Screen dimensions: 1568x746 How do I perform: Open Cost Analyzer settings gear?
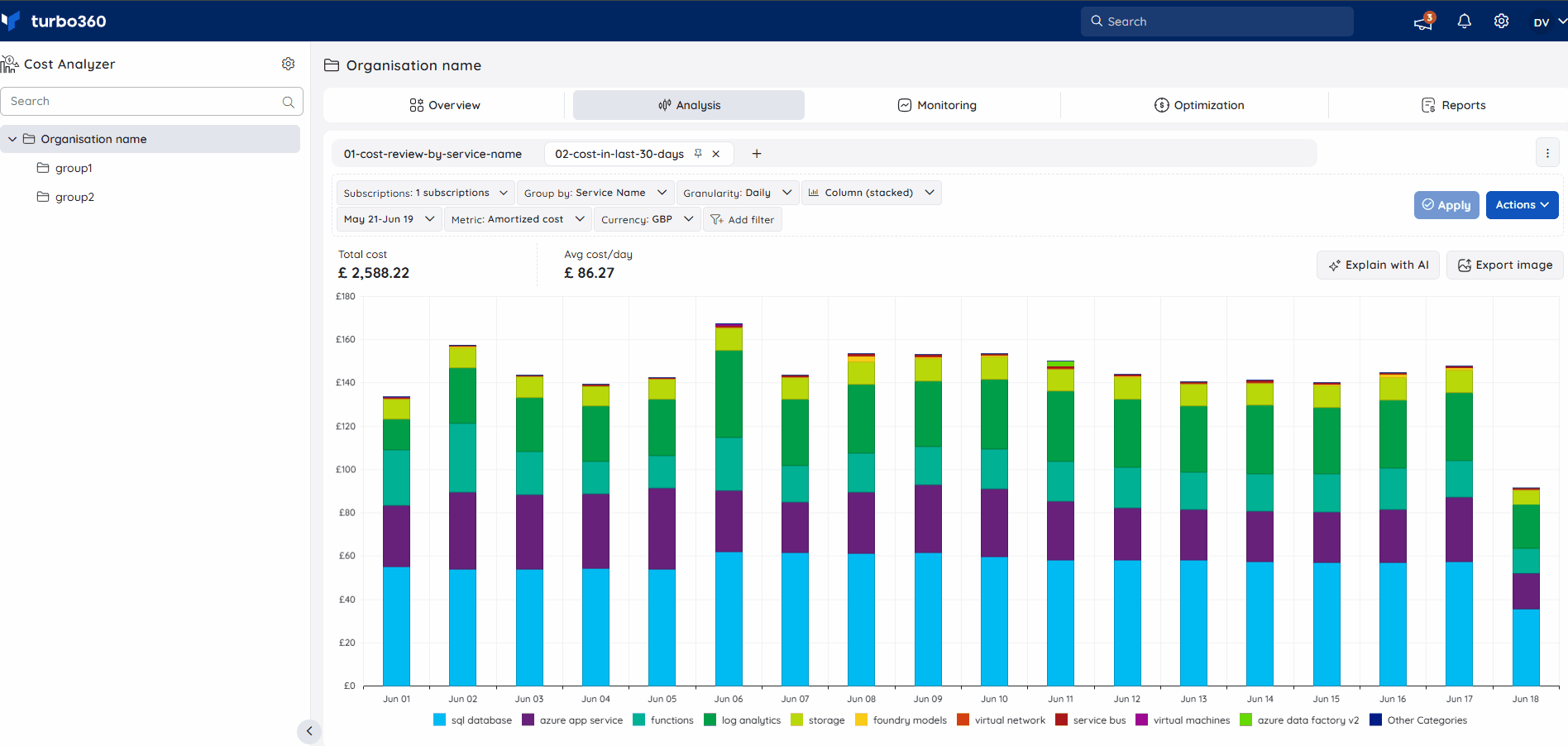(289, 64)
